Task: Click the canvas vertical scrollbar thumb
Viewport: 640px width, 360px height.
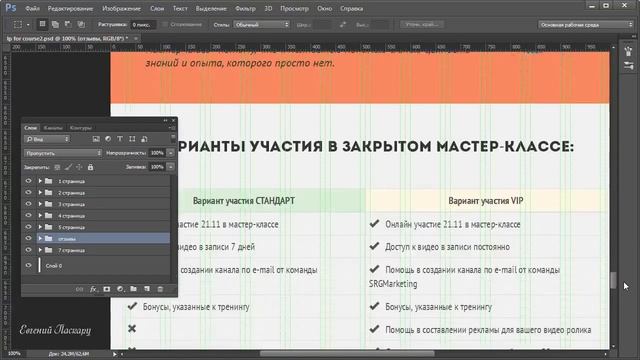Action: (613, 280)
